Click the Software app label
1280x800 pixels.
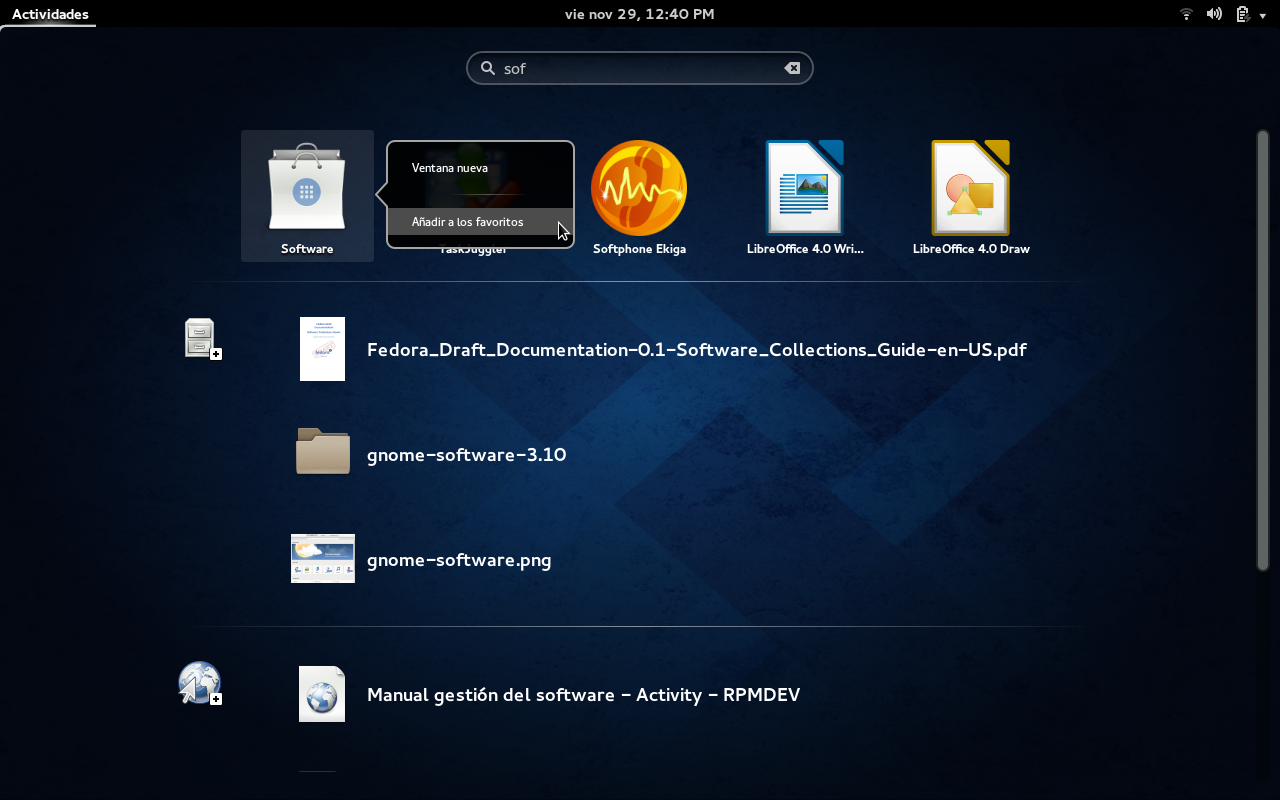coord(307,249)
